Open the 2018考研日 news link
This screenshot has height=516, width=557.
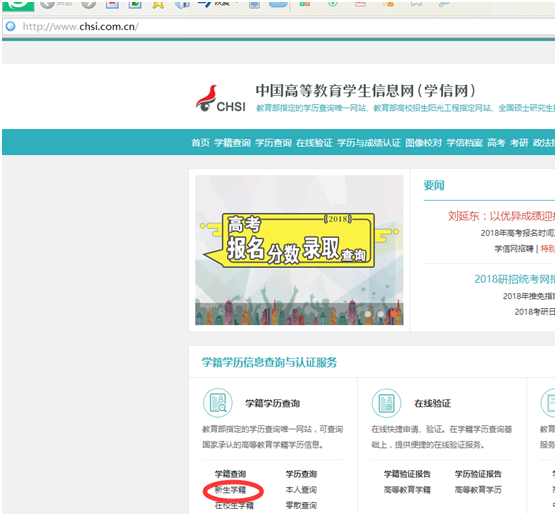[x=535, y=312]
